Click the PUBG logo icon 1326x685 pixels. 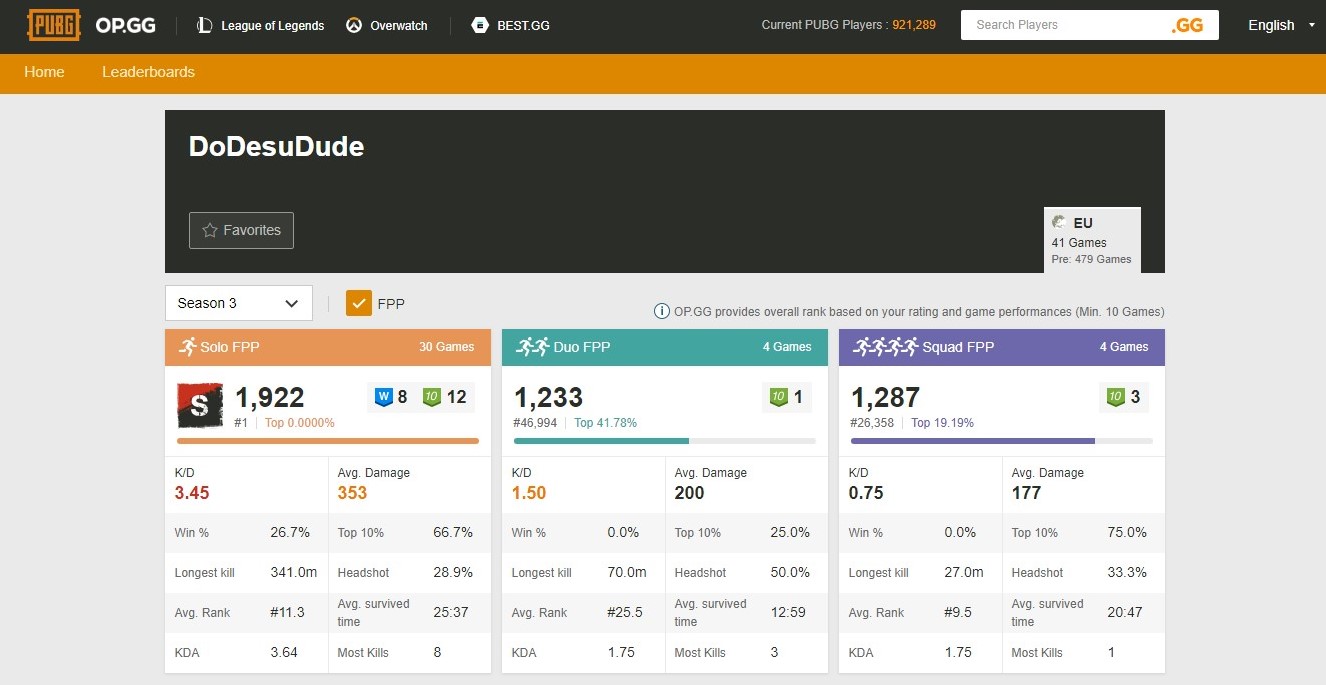tap(54, 25)
